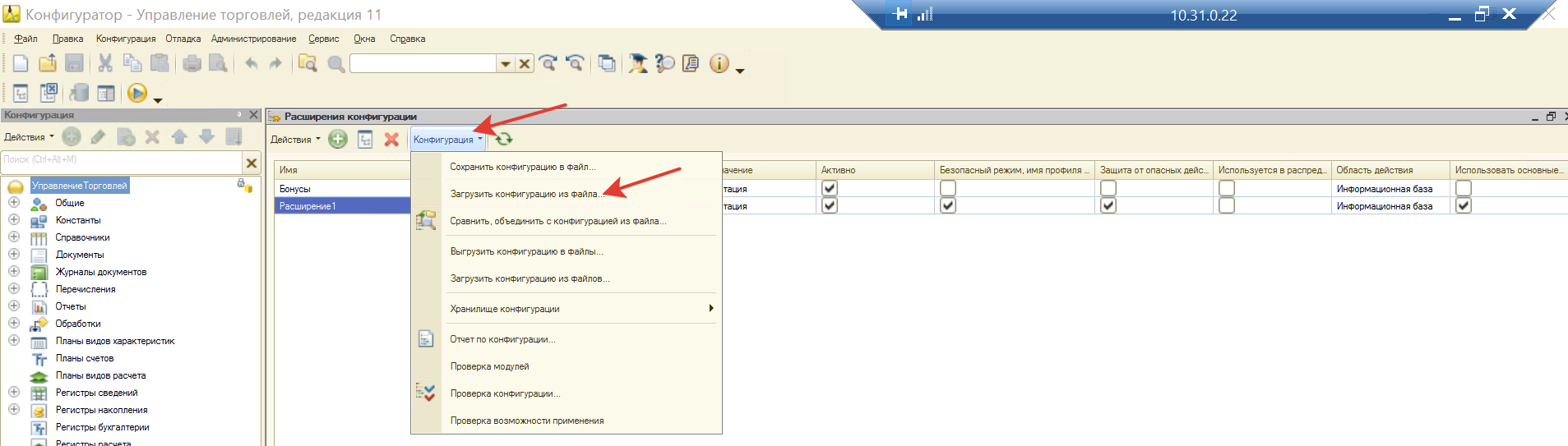
Task: Start debugging with the play icon
Action: [x=137, y=93]
